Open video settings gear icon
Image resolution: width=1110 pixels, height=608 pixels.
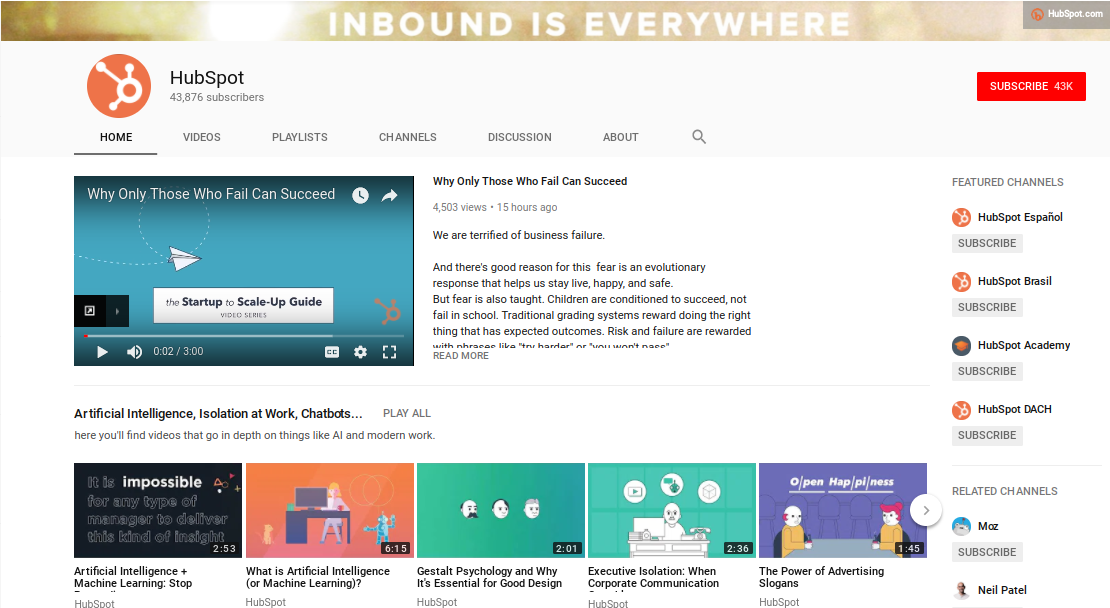(360, 352)
